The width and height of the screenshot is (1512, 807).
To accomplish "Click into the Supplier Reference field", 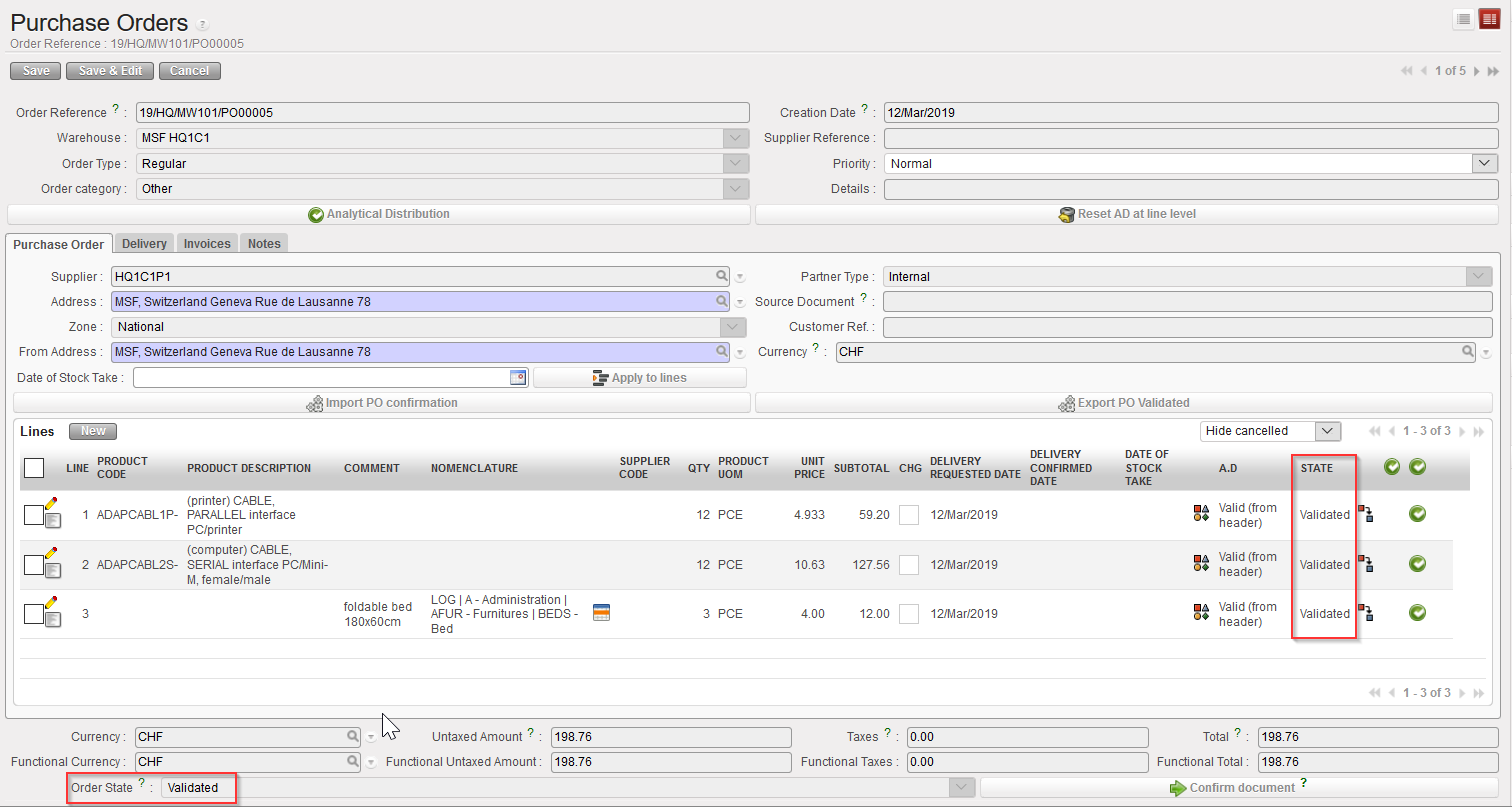I will coord(1190,138).
